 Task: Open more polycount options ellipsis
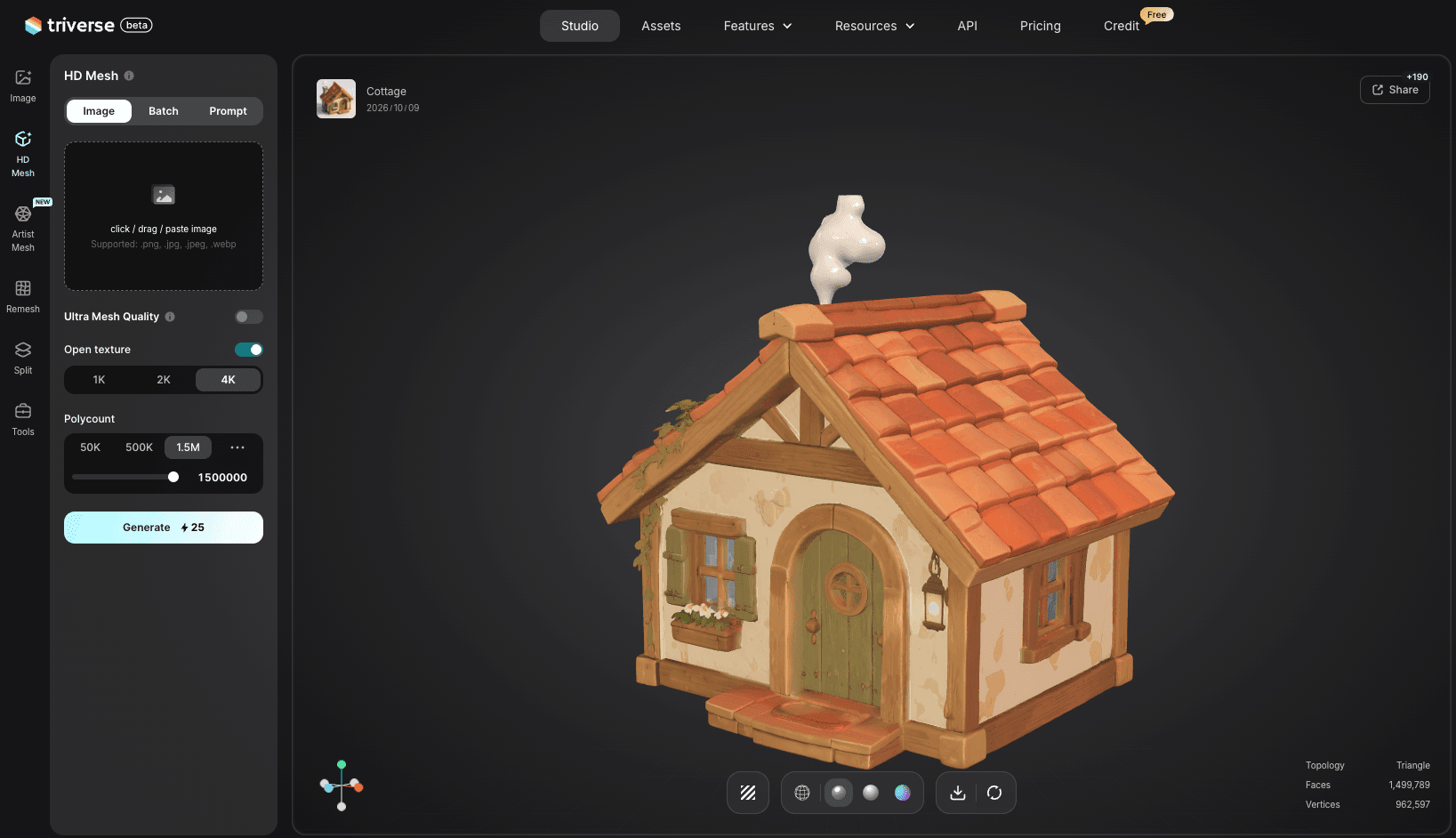(x=237, y=447)
